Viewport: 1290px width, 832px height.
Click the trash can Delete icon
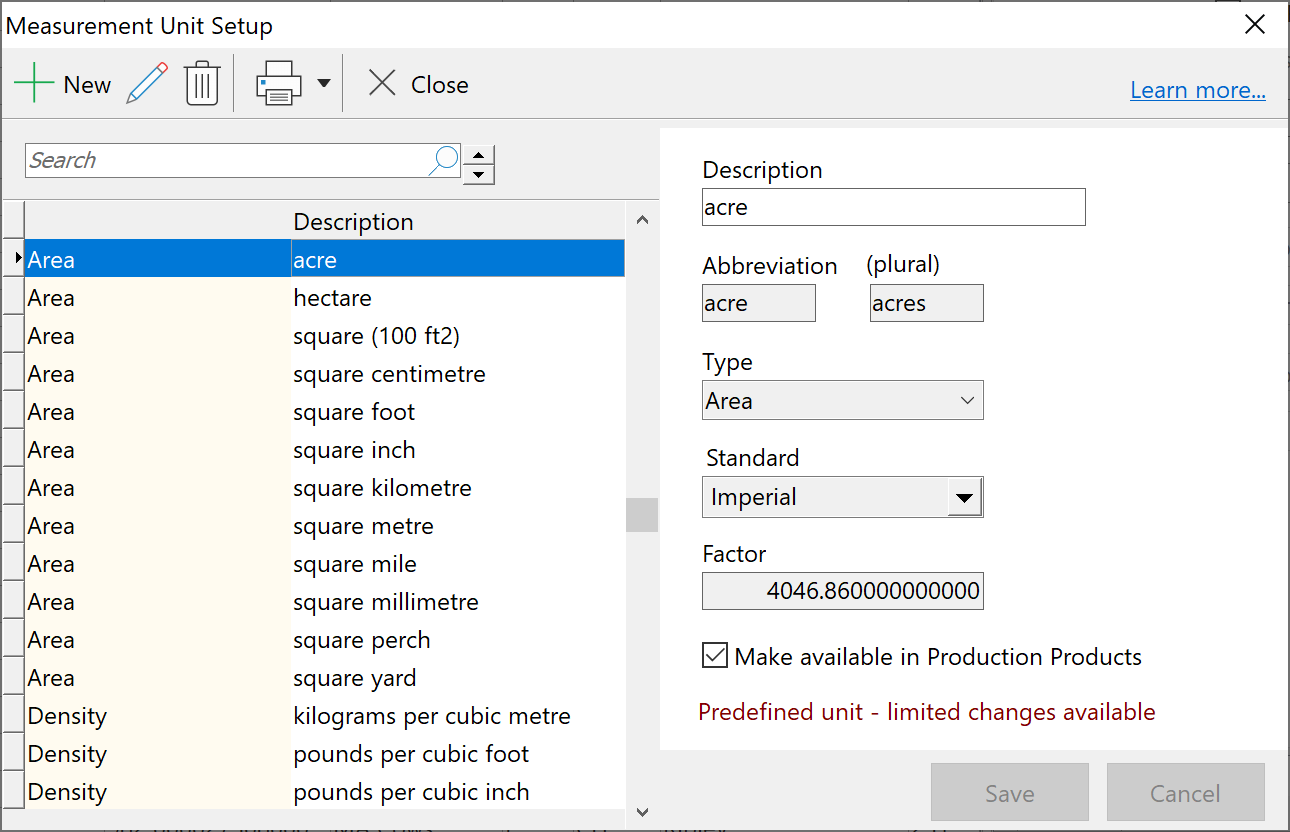point(202,84)
